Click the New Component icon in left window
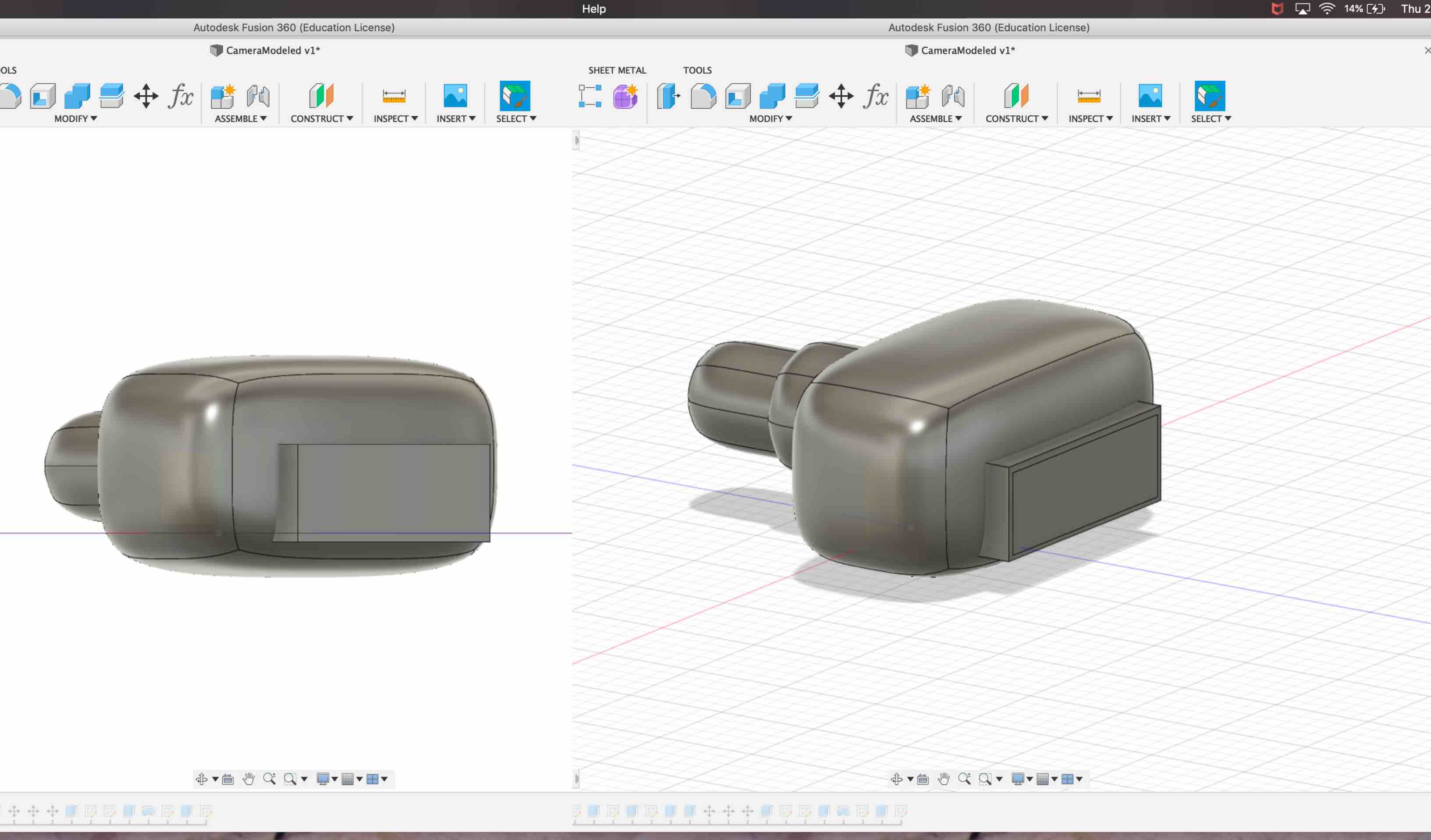 [x=223, y=96]
